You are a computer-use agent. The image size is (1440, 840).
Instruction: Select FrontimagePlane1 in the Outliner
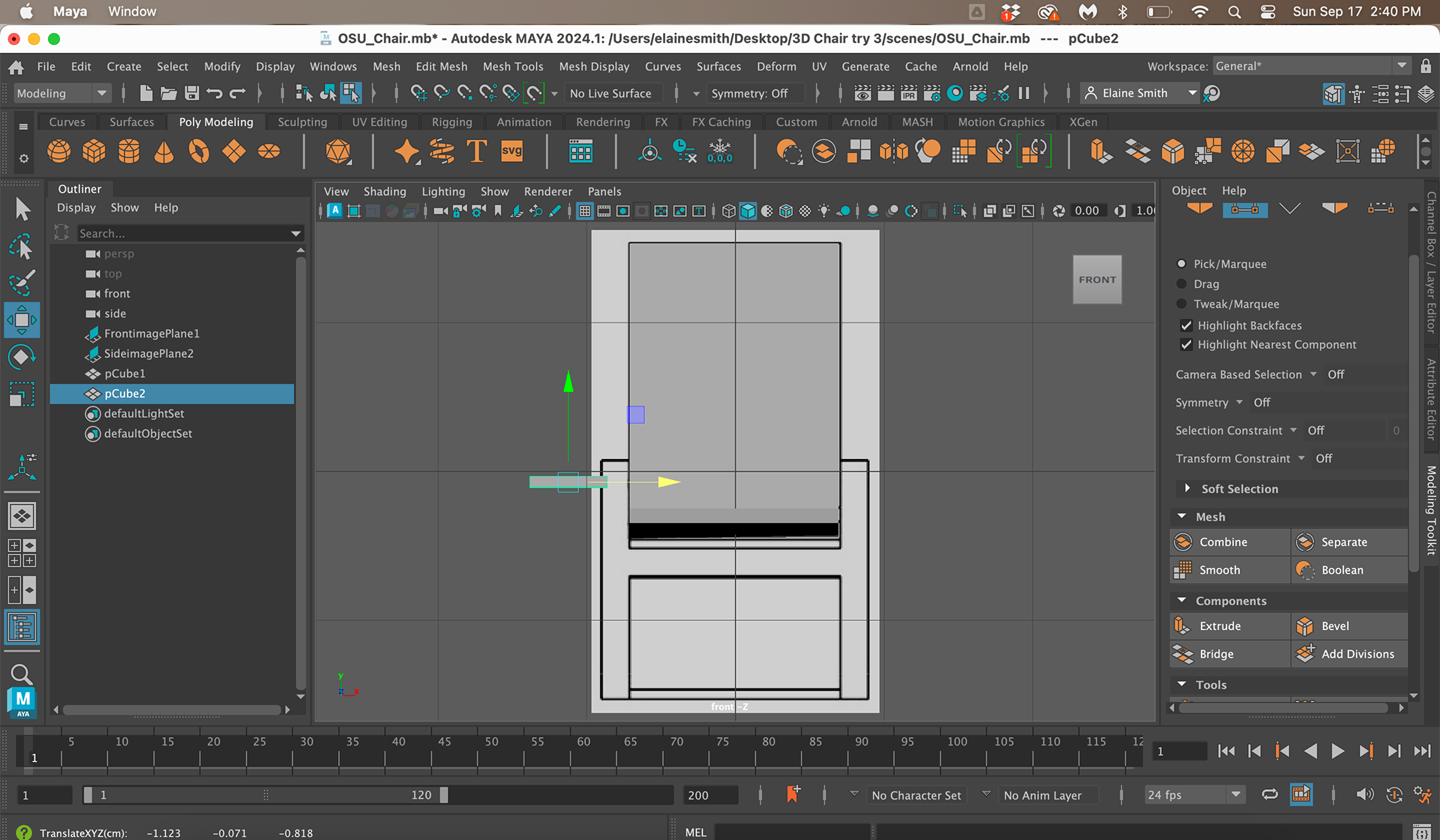[x=151, y=334]
